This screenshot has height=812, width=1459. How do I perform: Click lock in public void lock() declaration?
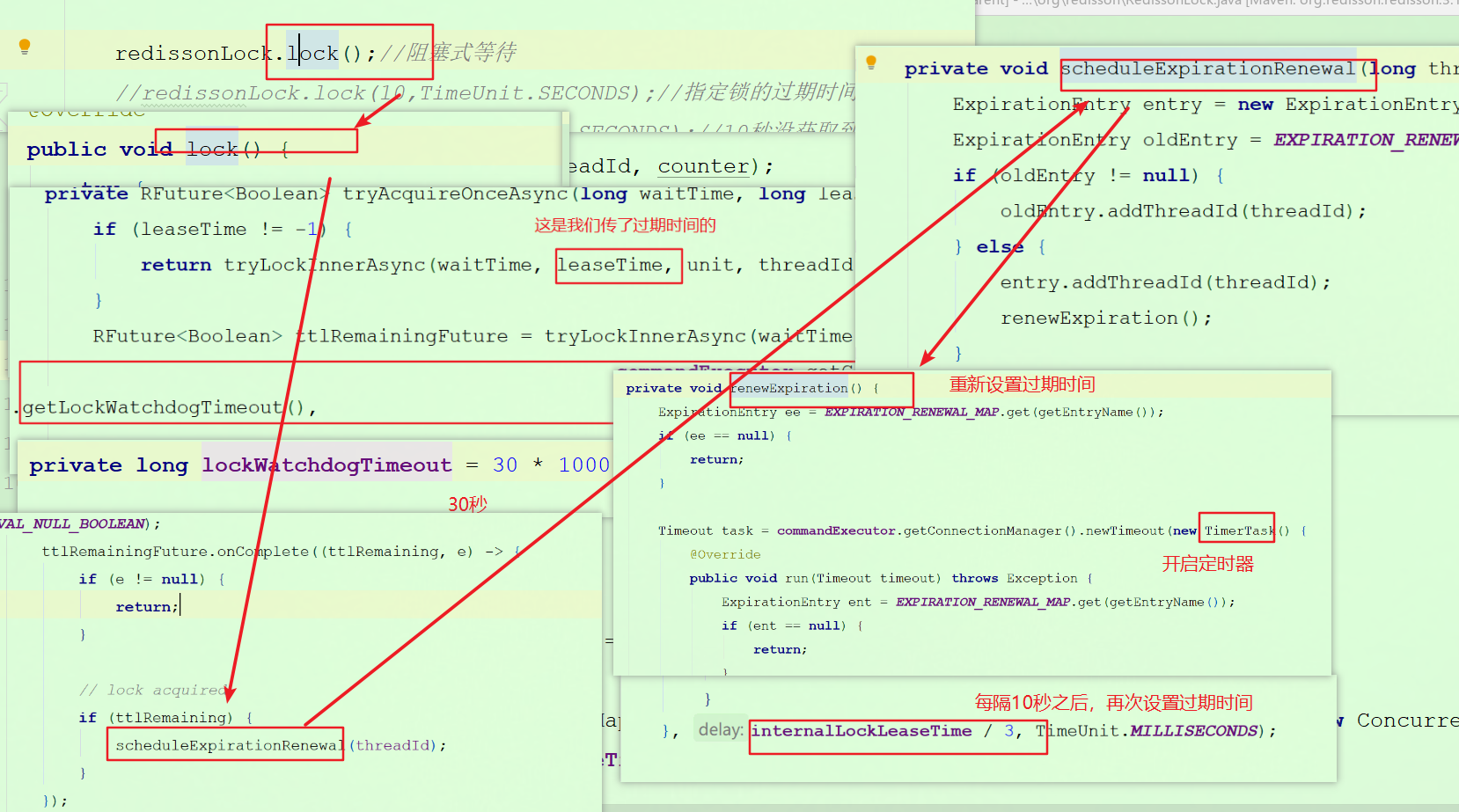[212, 150]
